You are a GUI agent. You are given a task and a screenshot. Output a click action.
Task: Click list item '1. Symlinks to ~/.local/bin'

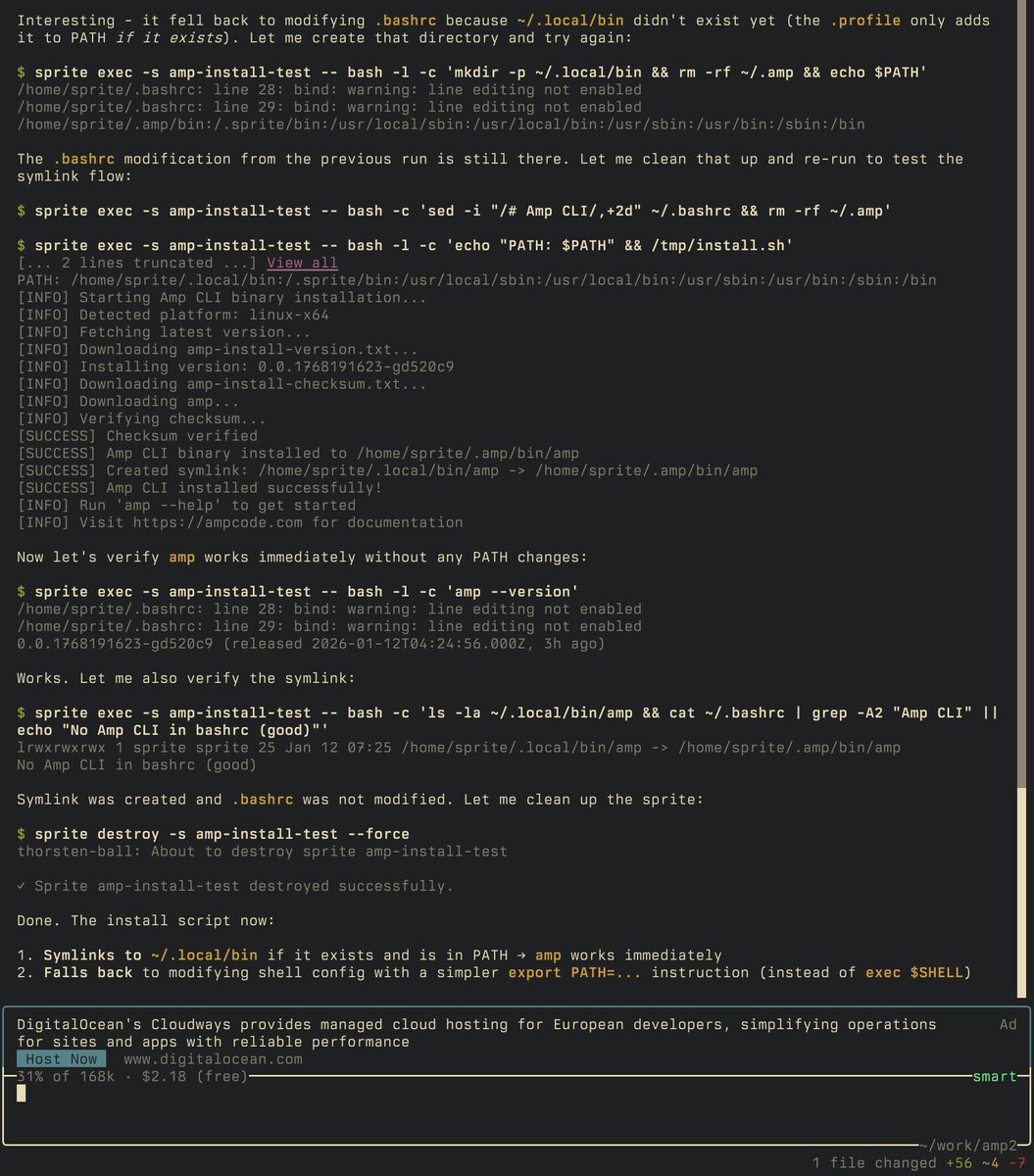coord(369,955)
